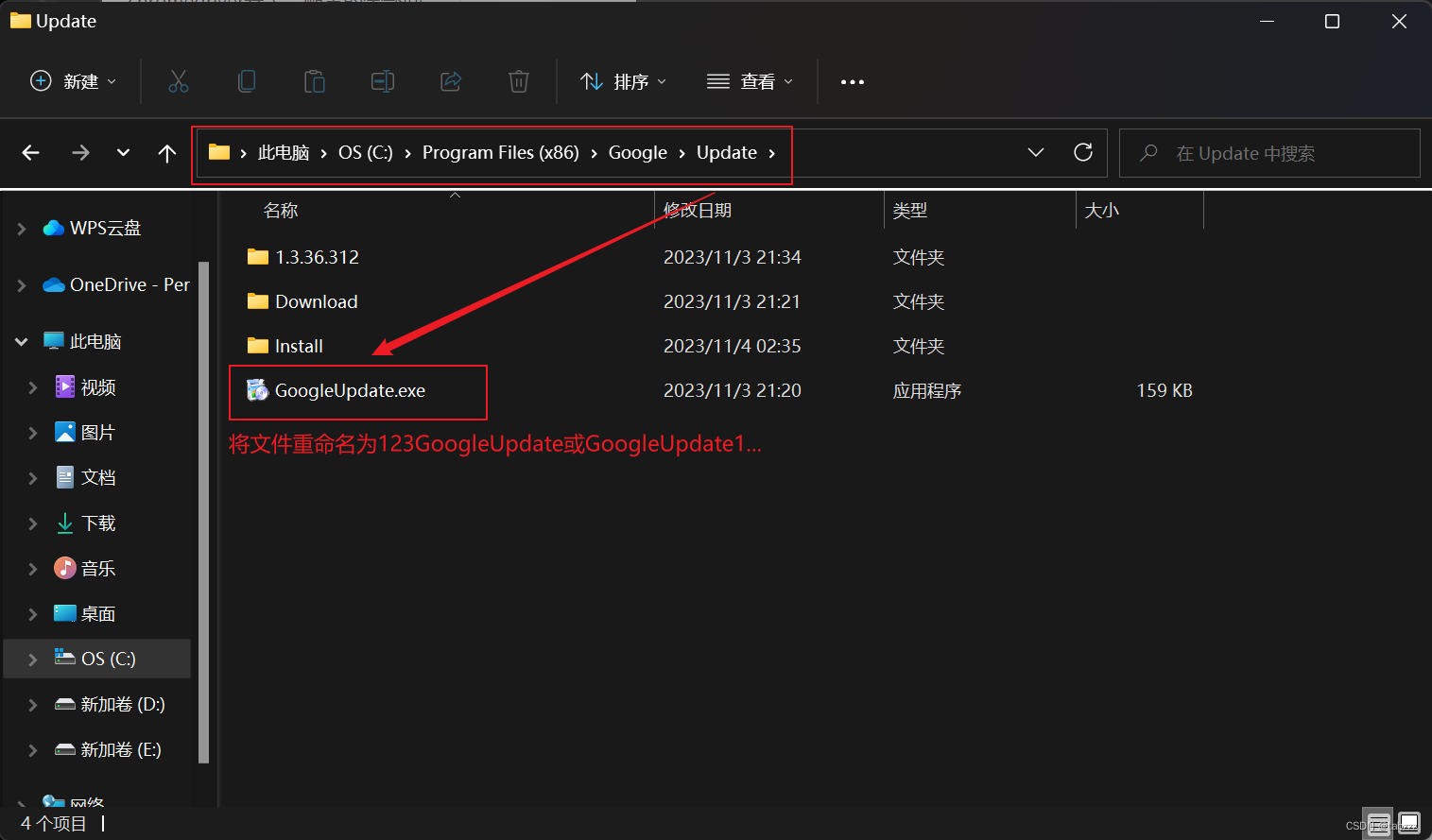The height and width of the screenshot is (840, 1432).
Task: Go up one folder level
Action: coord(167,152)
